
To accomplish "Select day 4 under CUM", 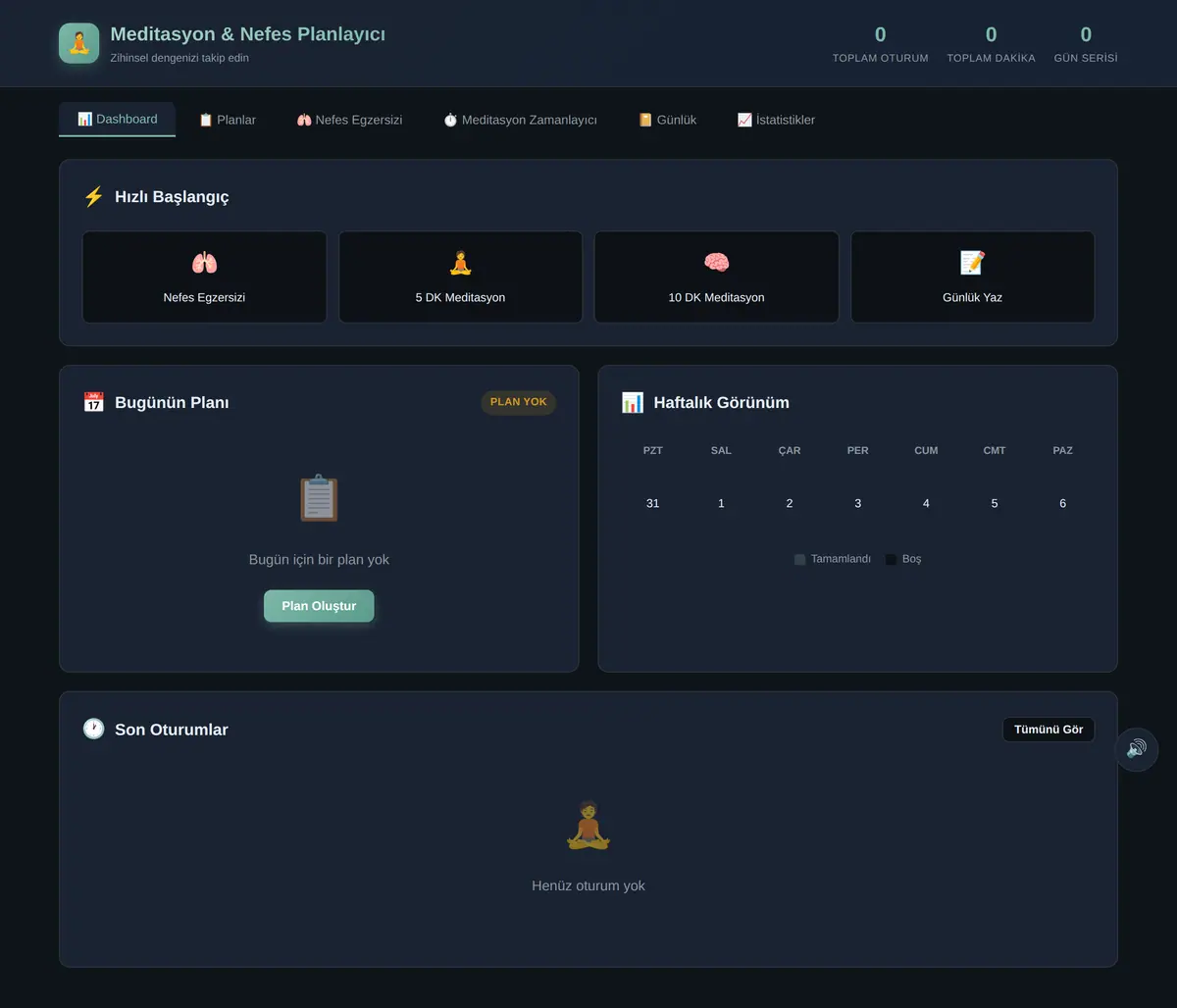I will pyautogui.click(x=926, y=503).
